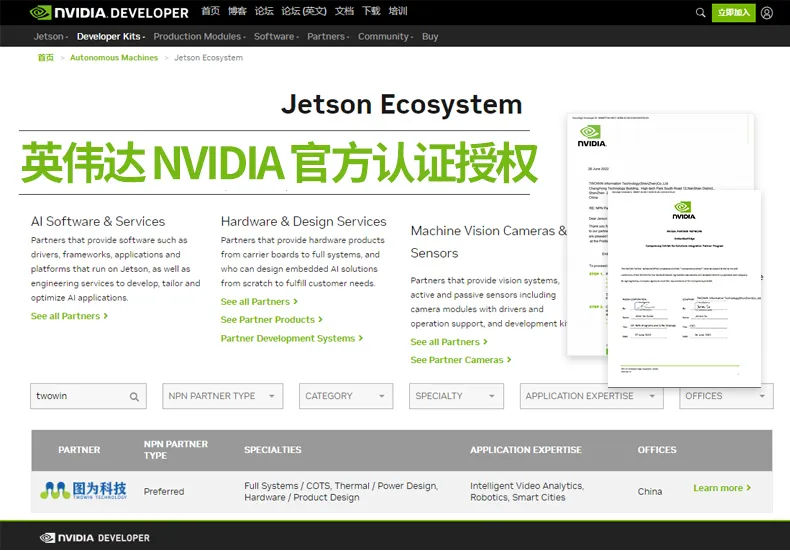Open the Buy menu item
The height and width of the screenshot is (551, 790).
tap(430, 36)
